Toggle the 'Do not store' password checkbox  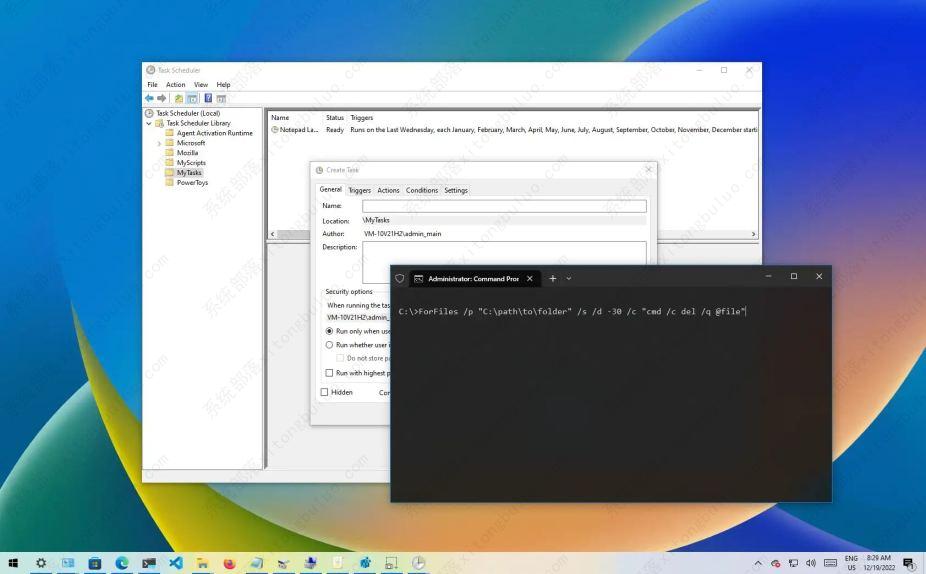pos(340,358)
